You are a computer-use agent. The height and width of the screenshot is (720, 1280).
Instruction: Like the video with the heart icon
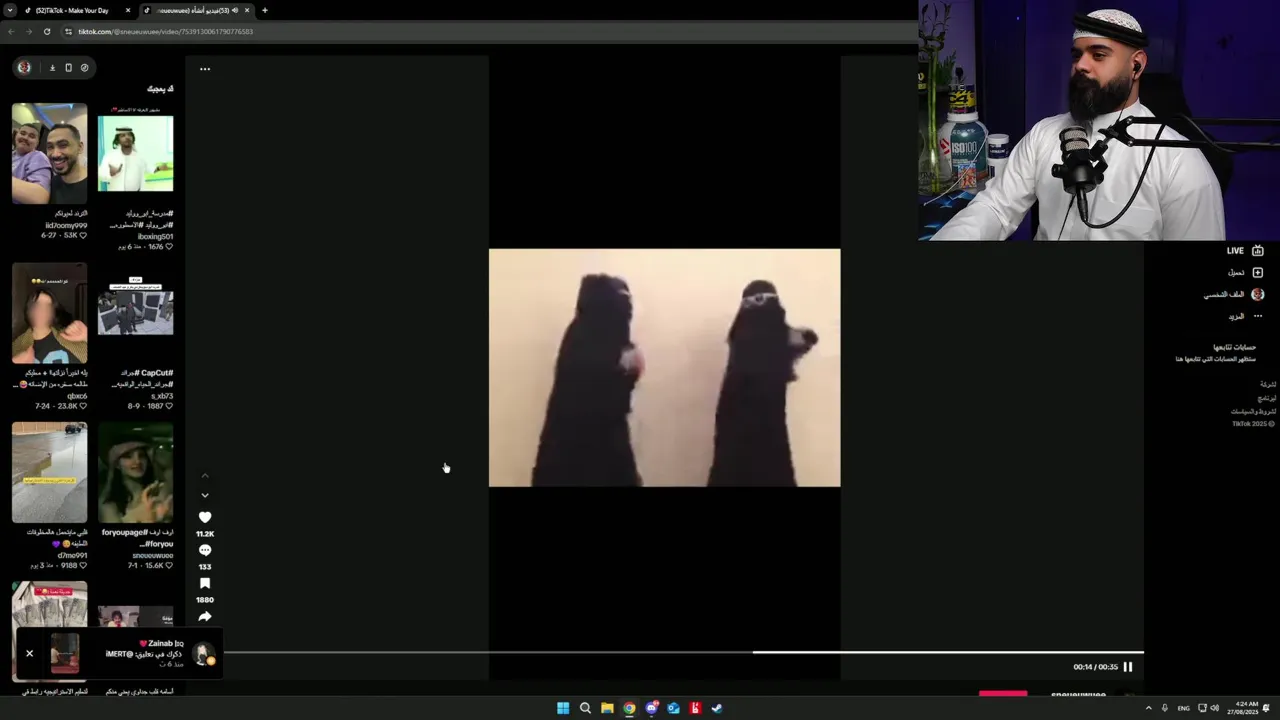tap(205, 517)
